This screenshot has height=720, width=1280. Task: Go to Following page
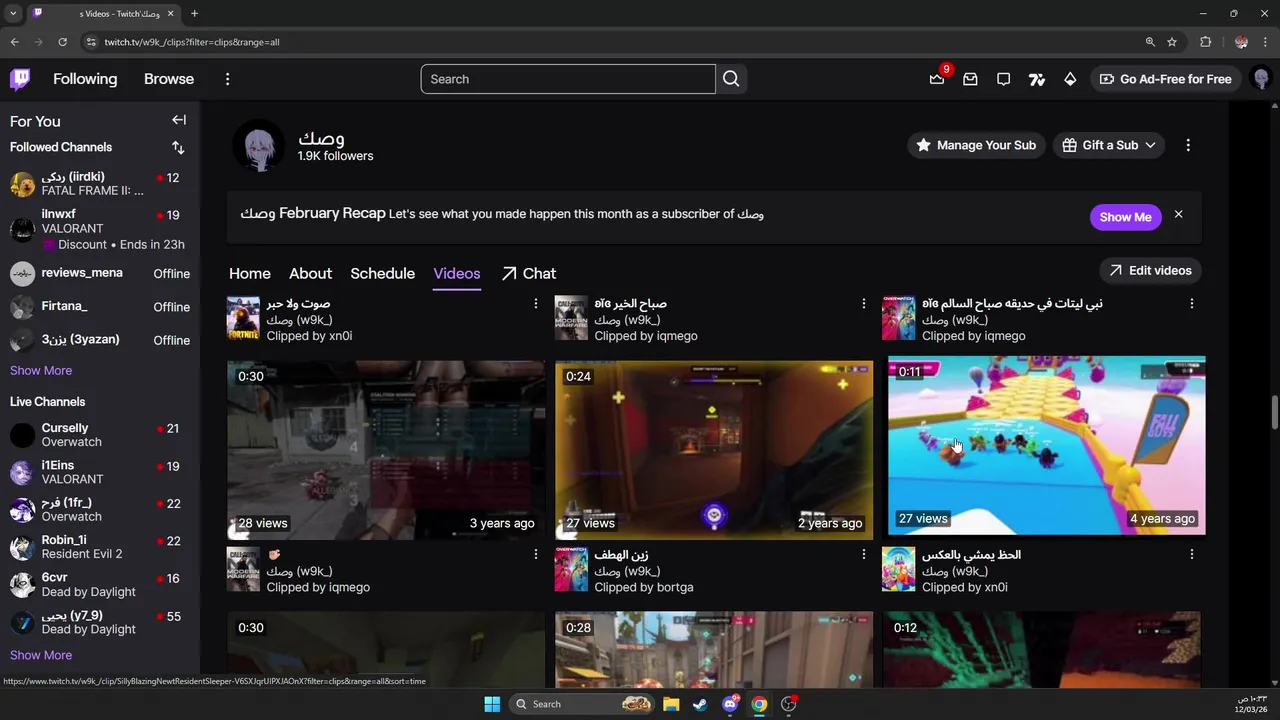[x=85, y=79]
